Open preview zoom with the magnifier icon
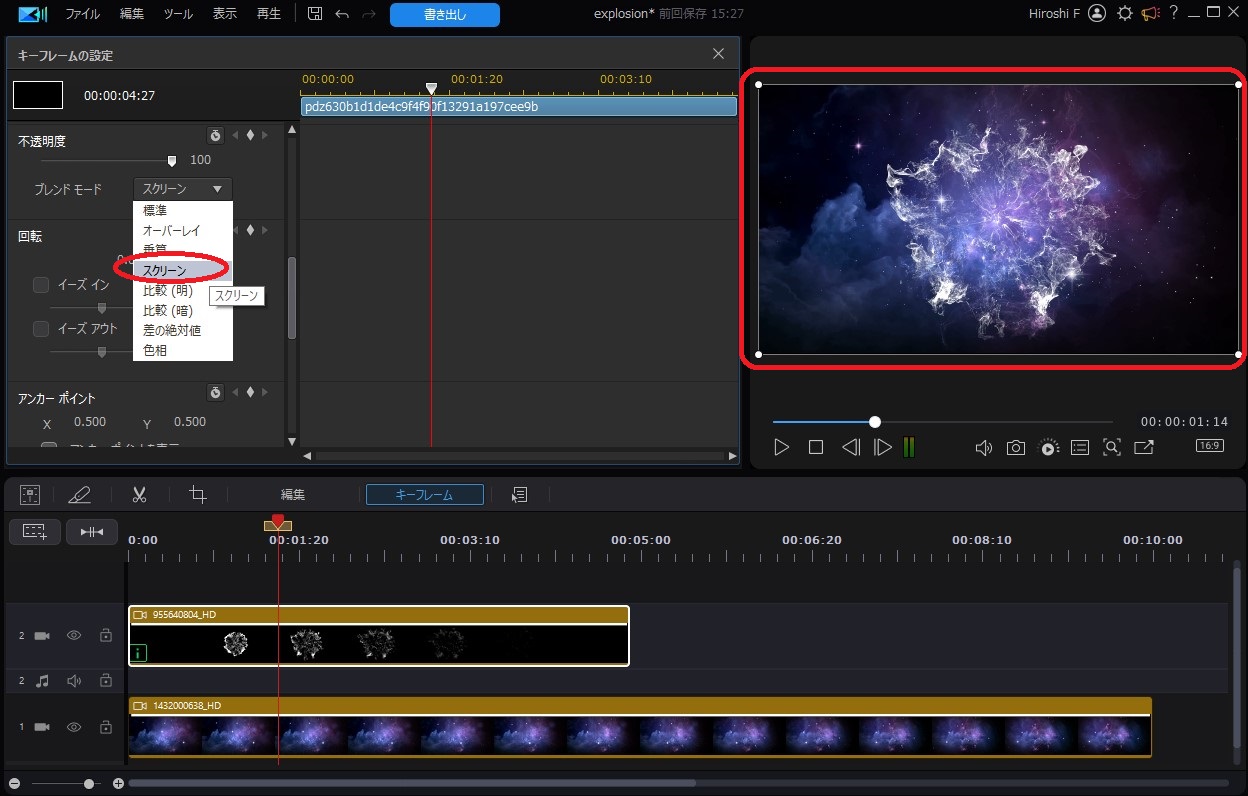1248x796 pixels. [x=1112, y=447]
